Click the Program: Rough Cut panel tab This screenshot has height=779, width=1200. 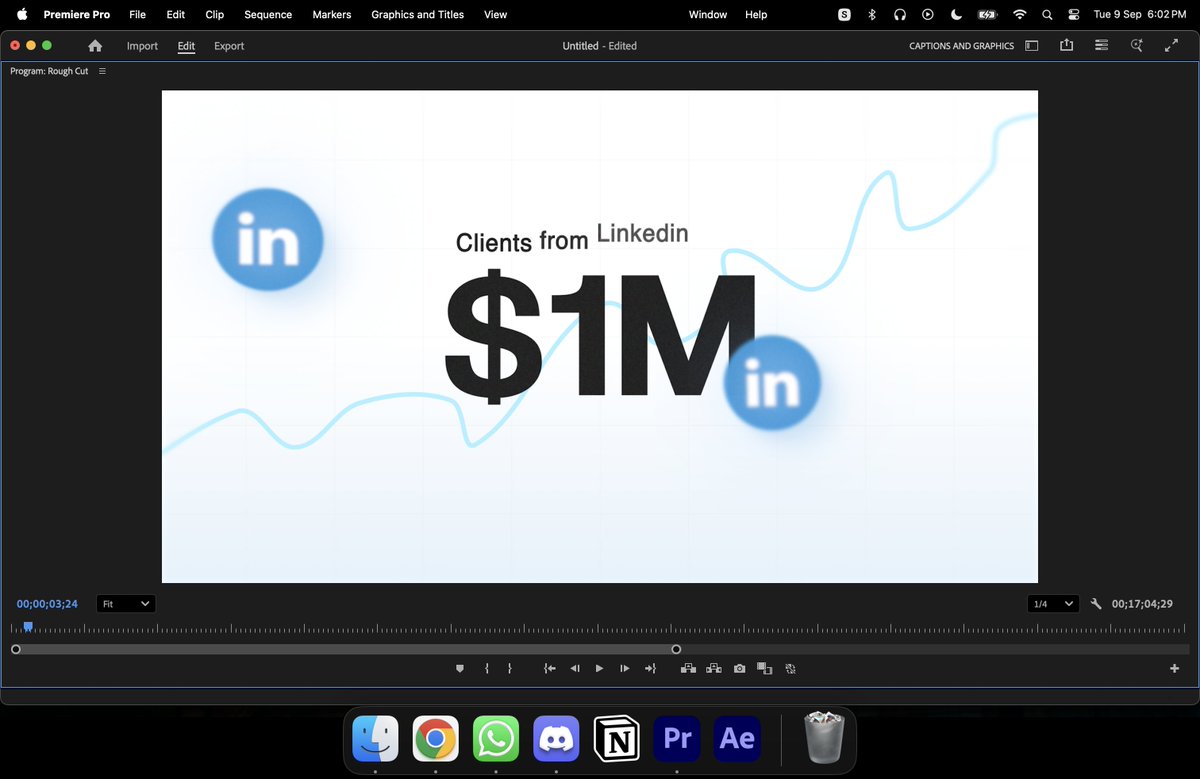pos(49,71)
